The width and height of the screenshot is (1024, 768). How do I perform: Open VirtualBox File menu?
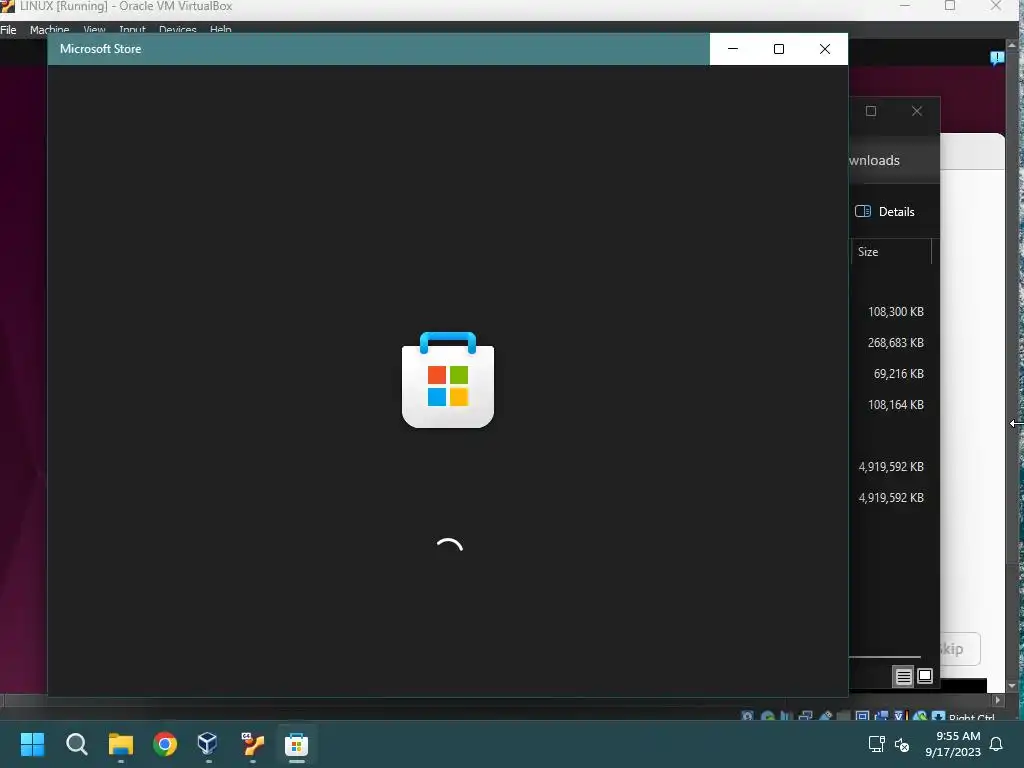(8, 29)
